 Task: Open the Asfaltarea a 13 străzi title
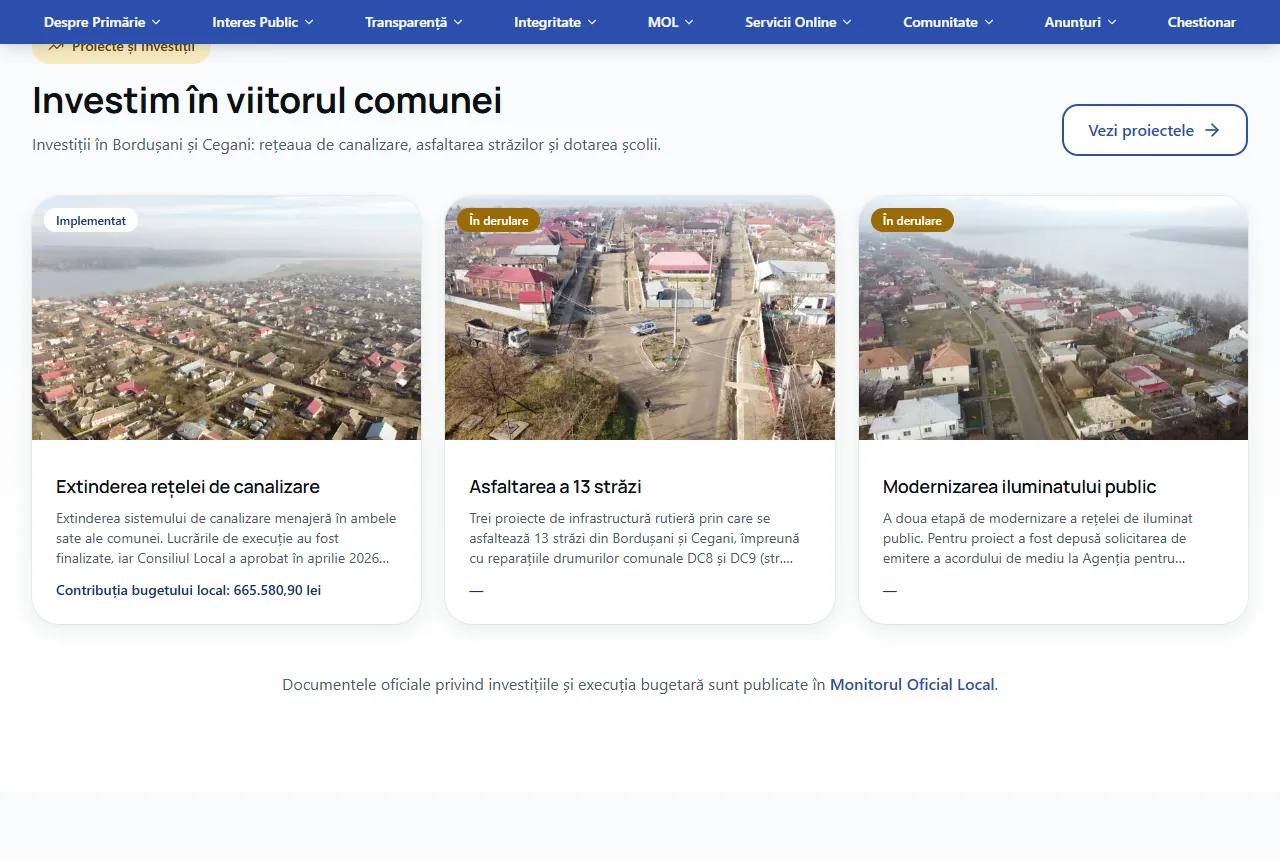coord(555,487)
